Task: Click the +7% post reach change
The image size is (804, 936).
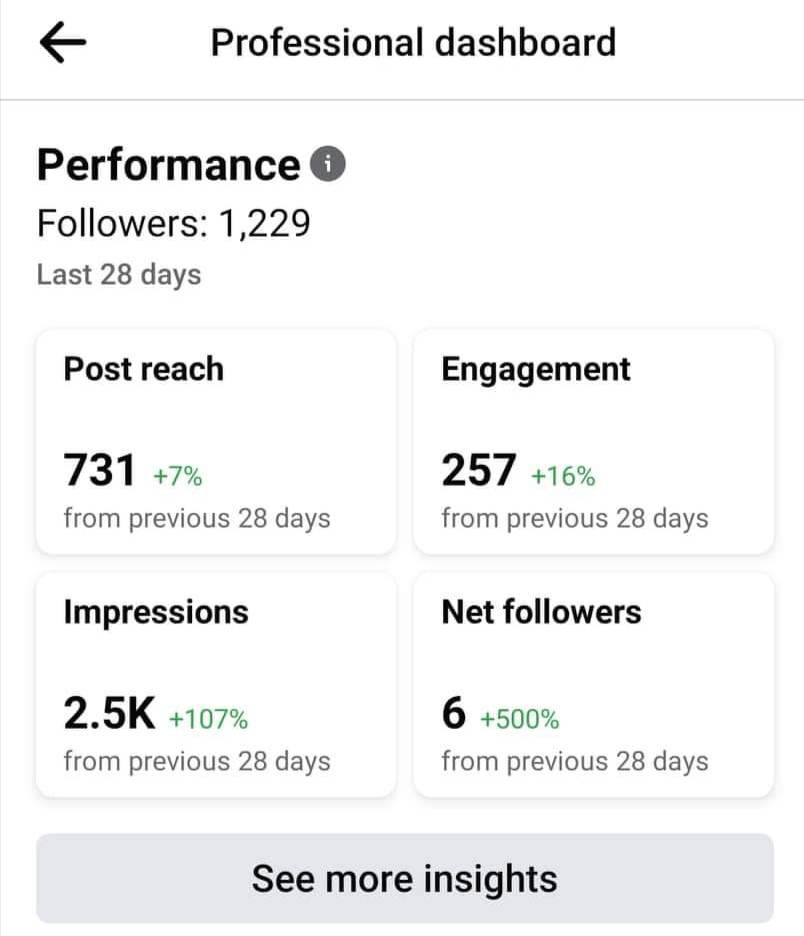Action: click(177, 477)
